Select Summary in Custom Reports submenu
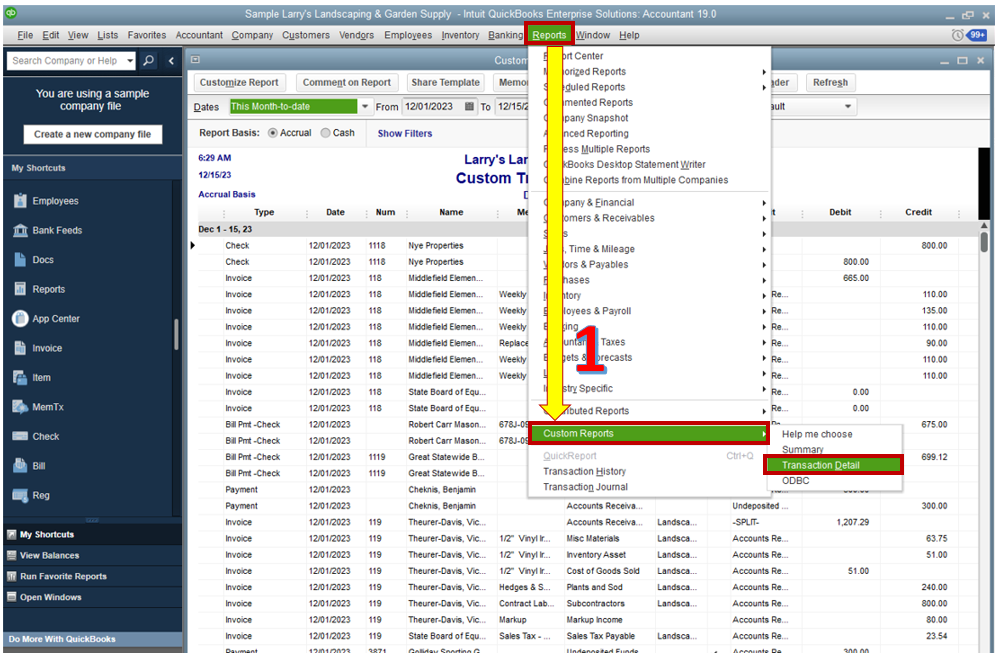998x666 pixels. tap(803, 450)
